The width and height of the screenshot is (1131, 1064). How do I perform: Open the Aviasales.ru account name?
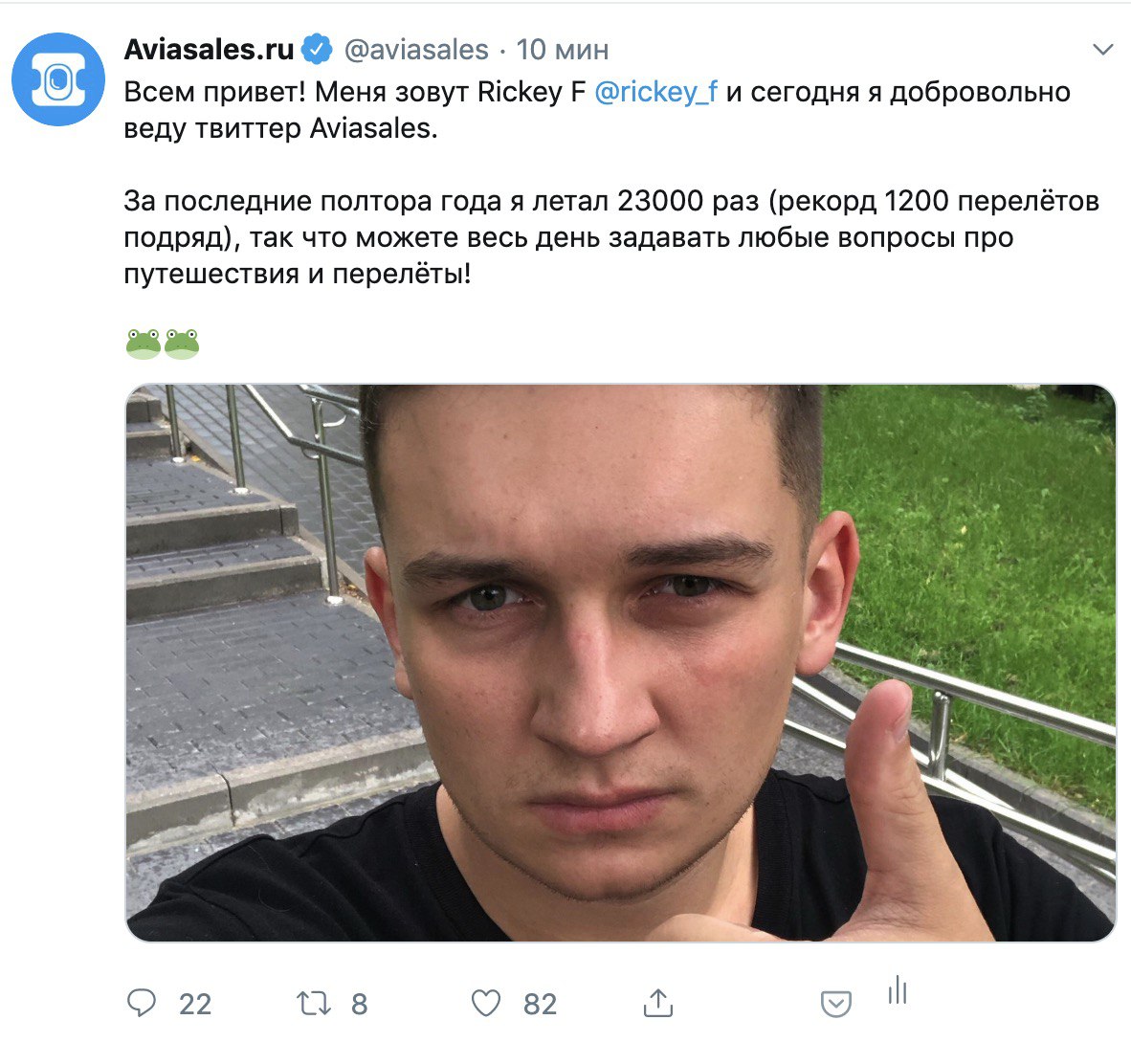[x=210, y=49]
